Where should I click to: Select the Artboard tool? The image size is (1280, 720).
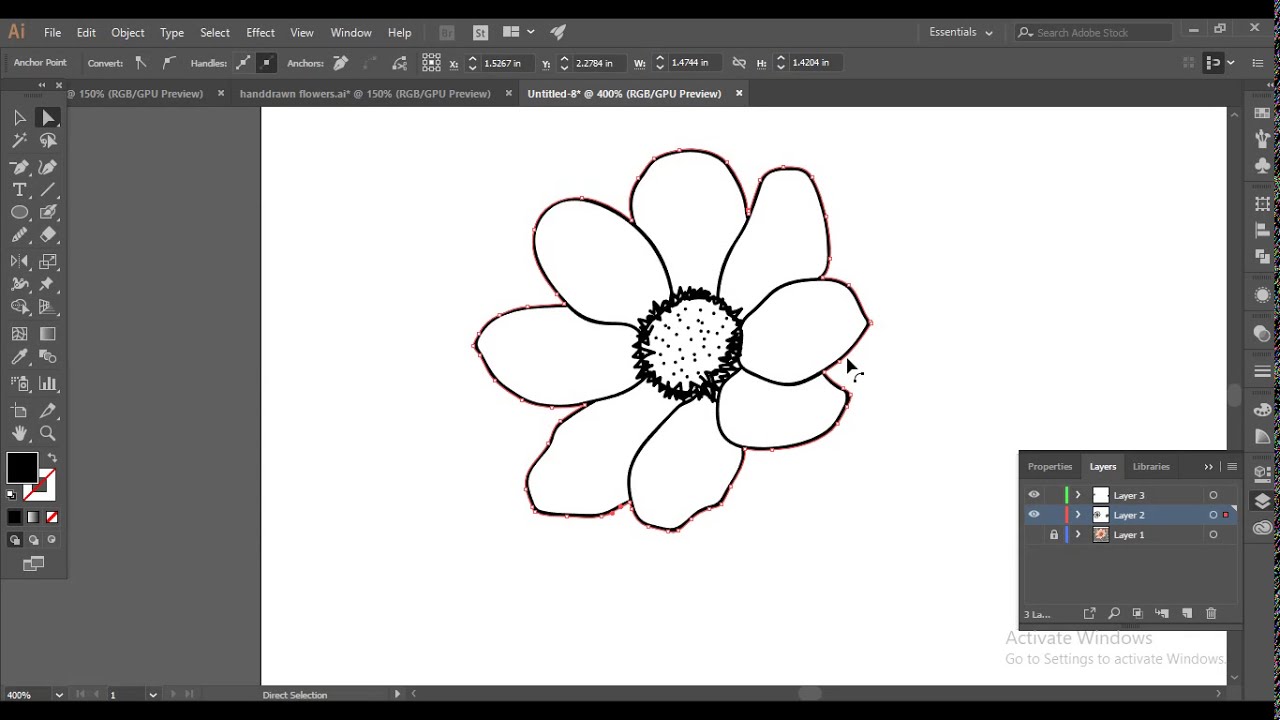click(x=19, y=411)
